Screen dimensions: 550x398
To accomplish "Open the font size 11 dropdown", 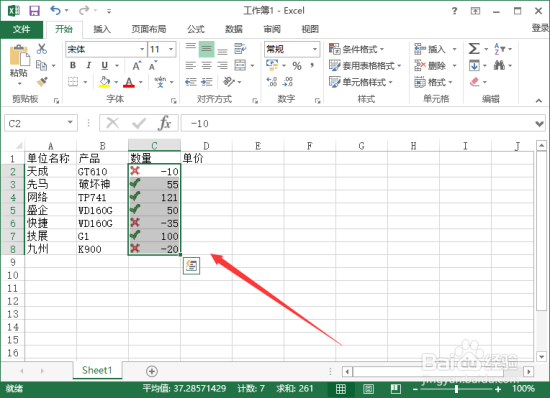I will point(171,49).
